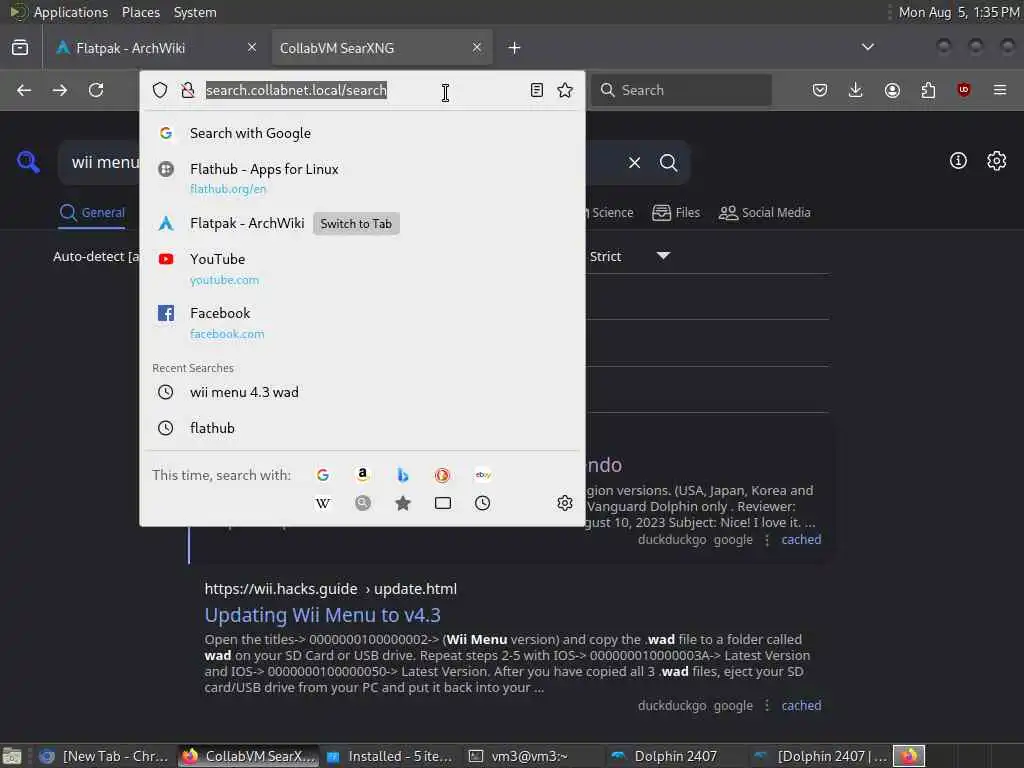This screenshot has width=1024, height=768.
Task: Search this time with Wikipedia icon
Action: (x=323, y=503)
